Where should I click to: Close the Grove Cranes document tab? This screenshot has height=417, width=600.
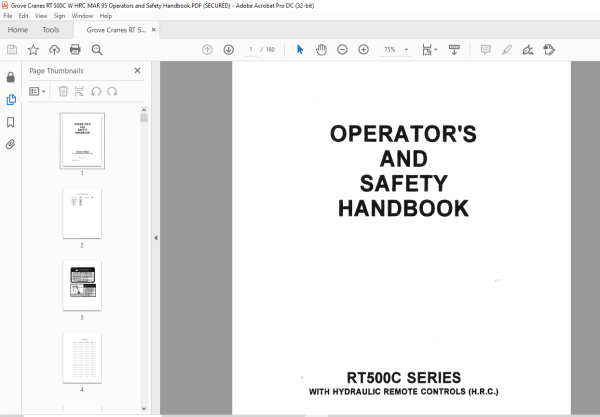point(153,29)
